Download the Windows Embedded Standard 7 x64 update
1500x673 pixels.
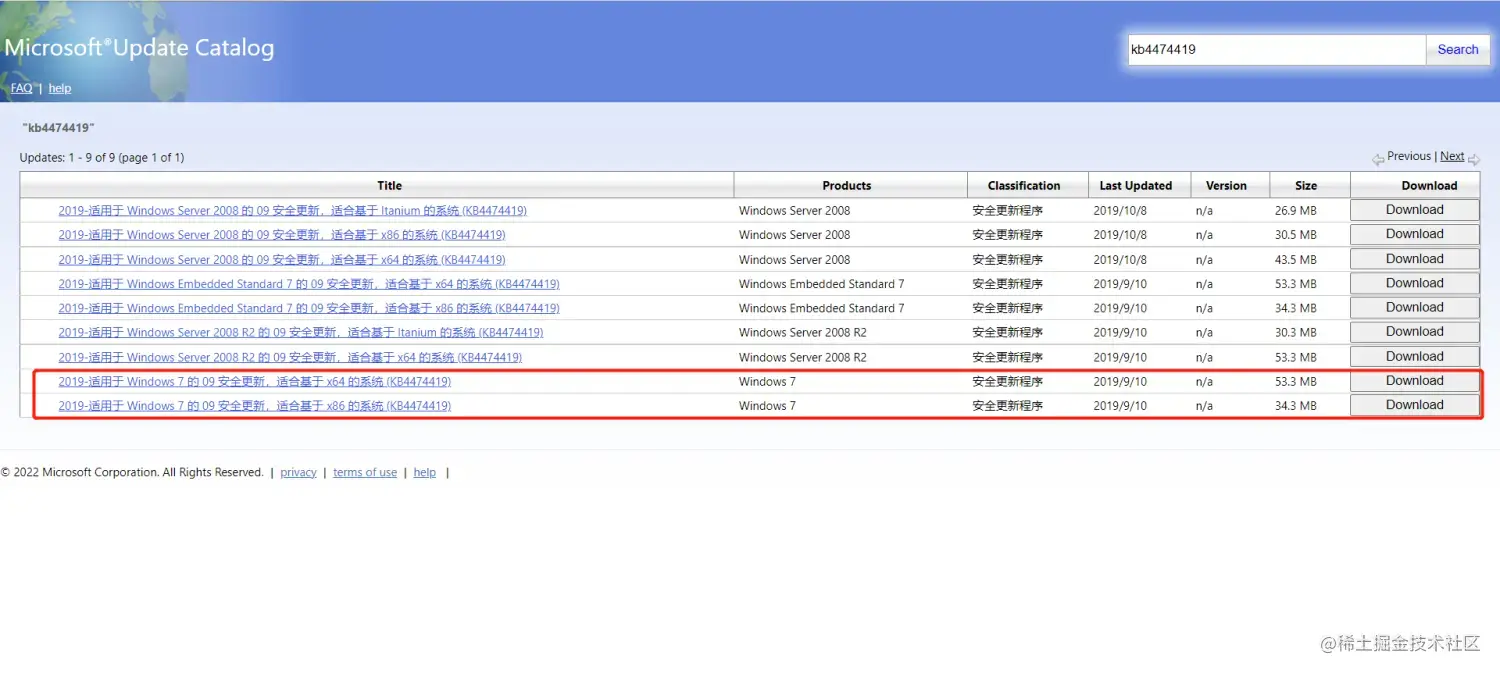(1414, 283)
